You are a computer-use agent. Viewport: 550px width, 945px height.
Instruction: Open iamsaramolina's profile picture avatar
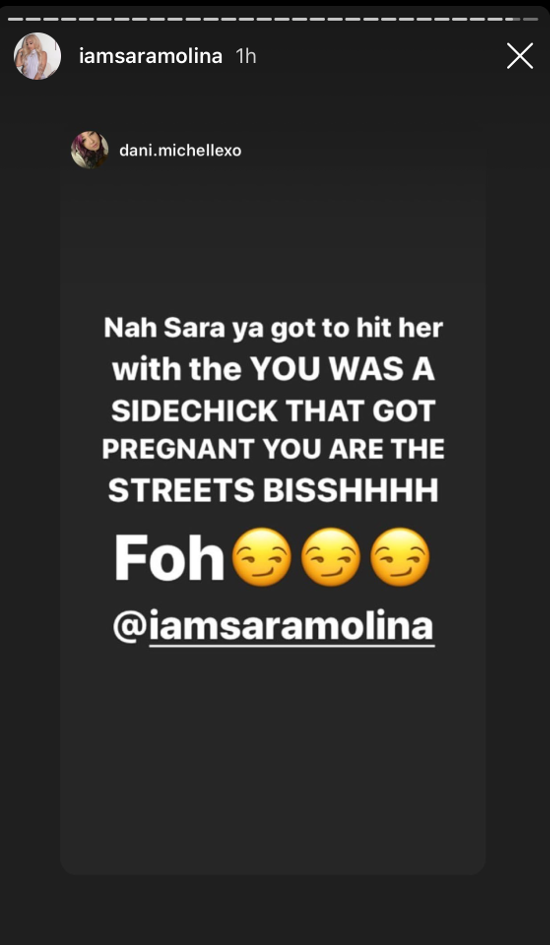tap(37, 56)
